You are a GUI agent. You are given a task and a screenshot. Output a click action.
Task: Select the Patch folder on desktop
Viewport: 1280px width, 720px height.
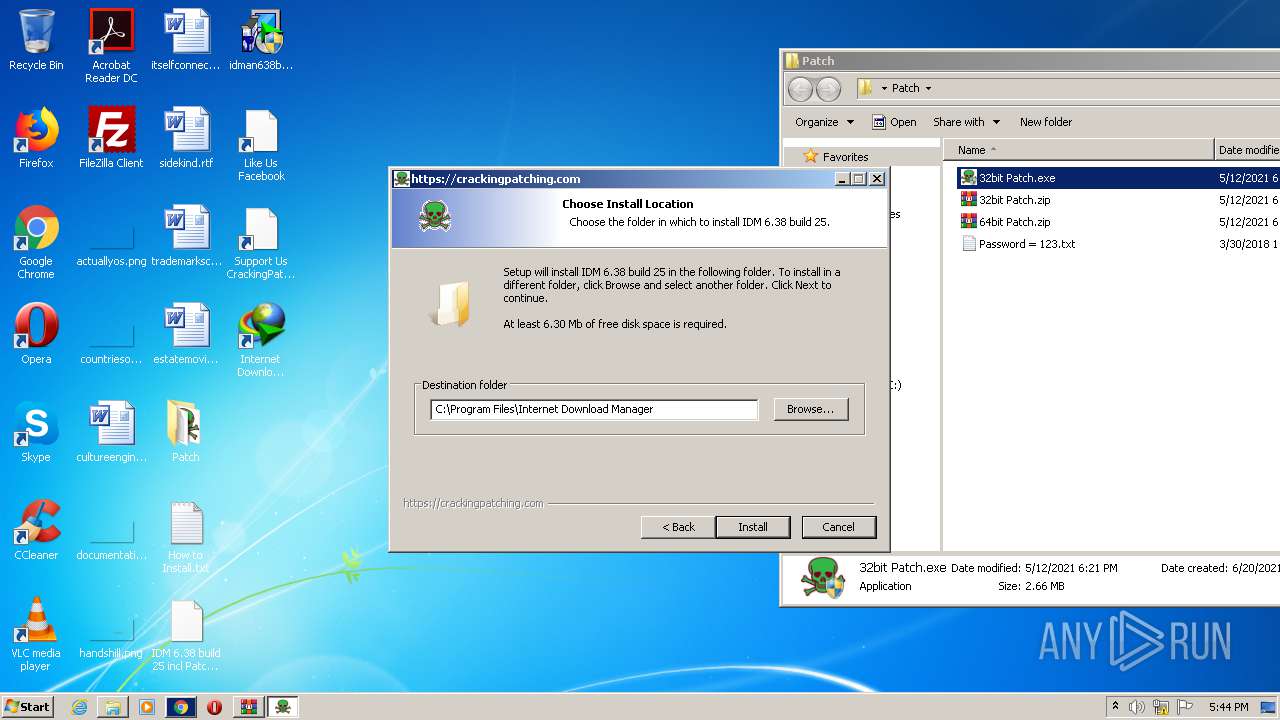click(186, 432)
